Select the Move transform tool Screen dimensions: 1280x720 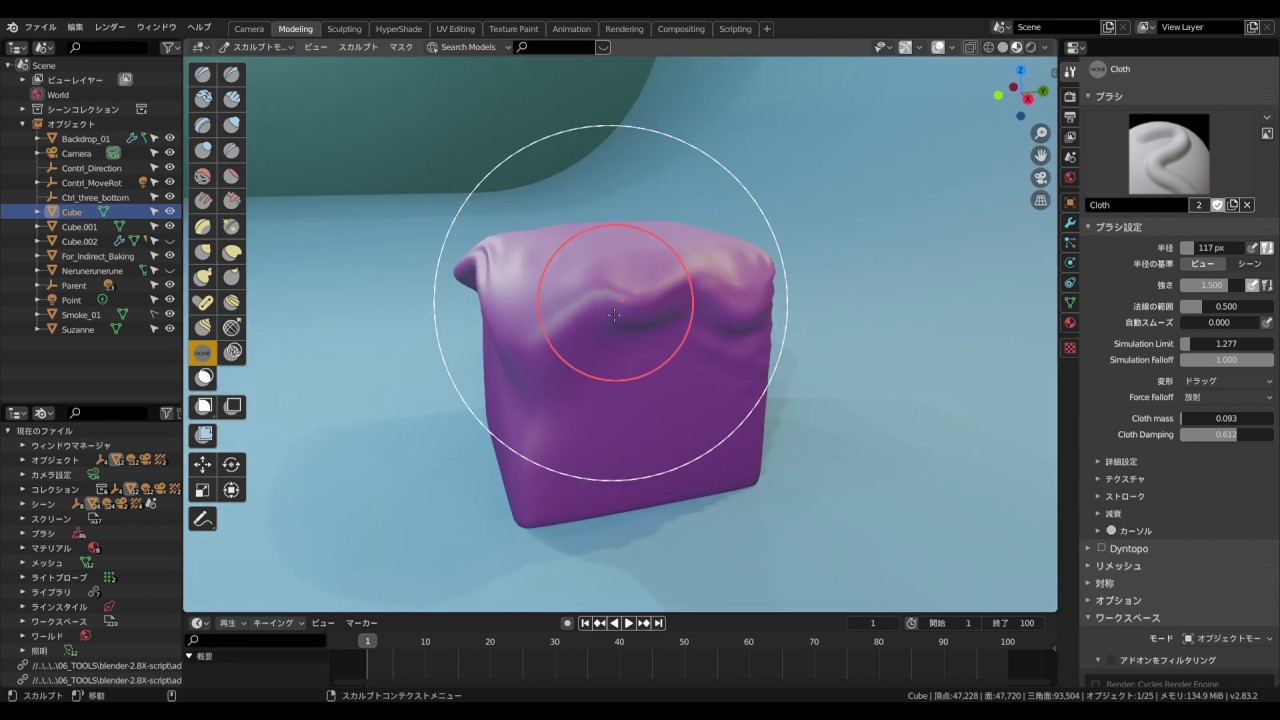pos(203,464)
